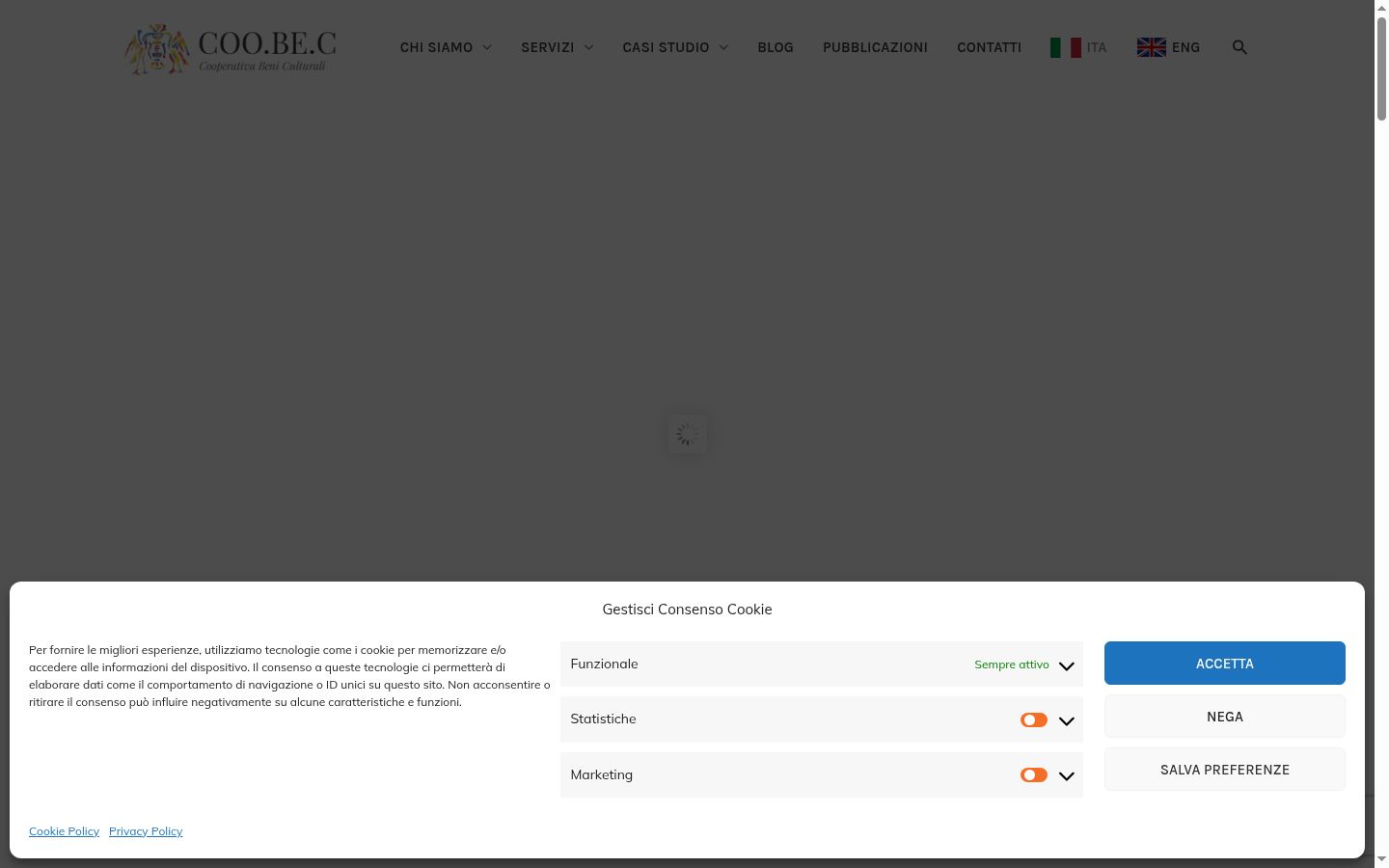This screenshot has height=868, width=1389.
Task: Click the Funzionale category label
Action: [604, 664]
